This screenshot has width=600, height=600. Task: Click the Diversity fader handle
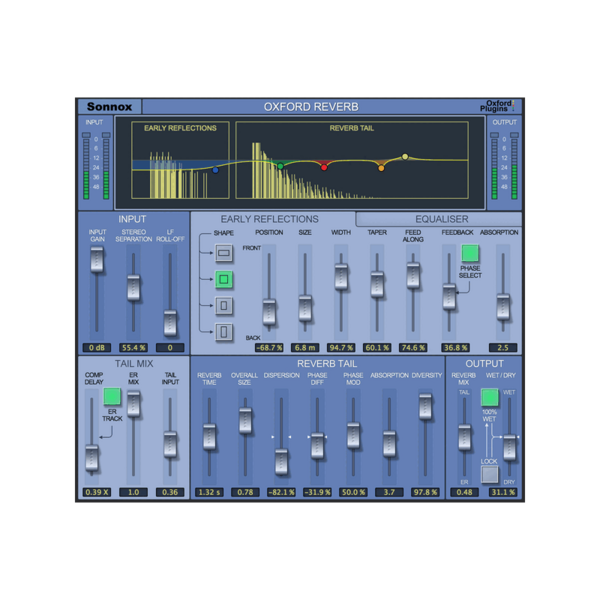(x=425, y=407)
